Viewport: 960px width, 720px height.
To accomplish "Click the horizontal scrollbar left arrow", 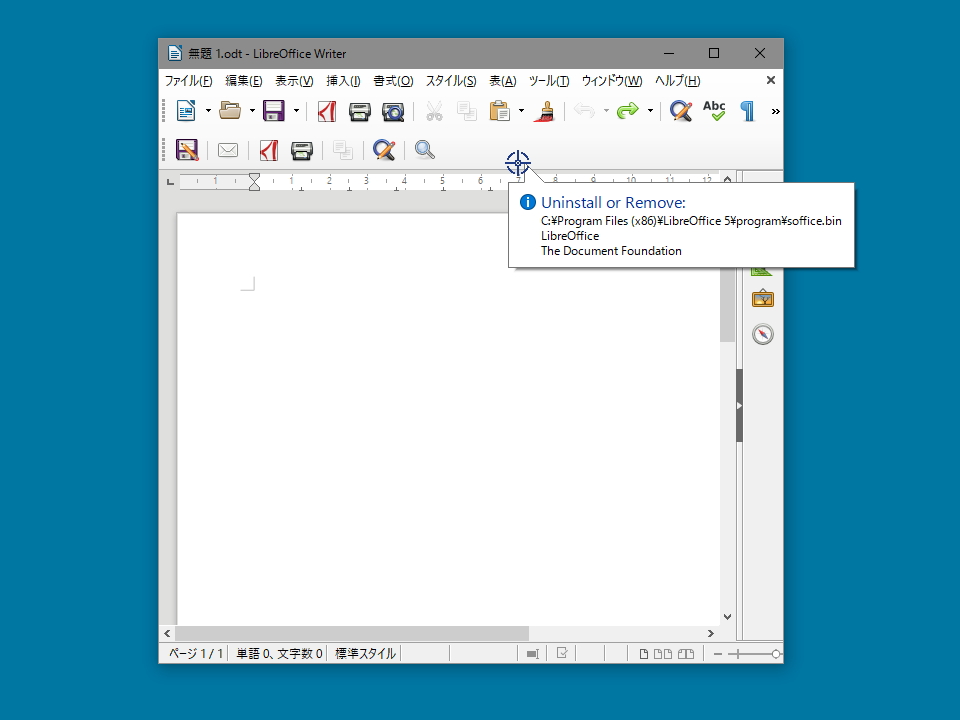I will [x=167, y=633].
